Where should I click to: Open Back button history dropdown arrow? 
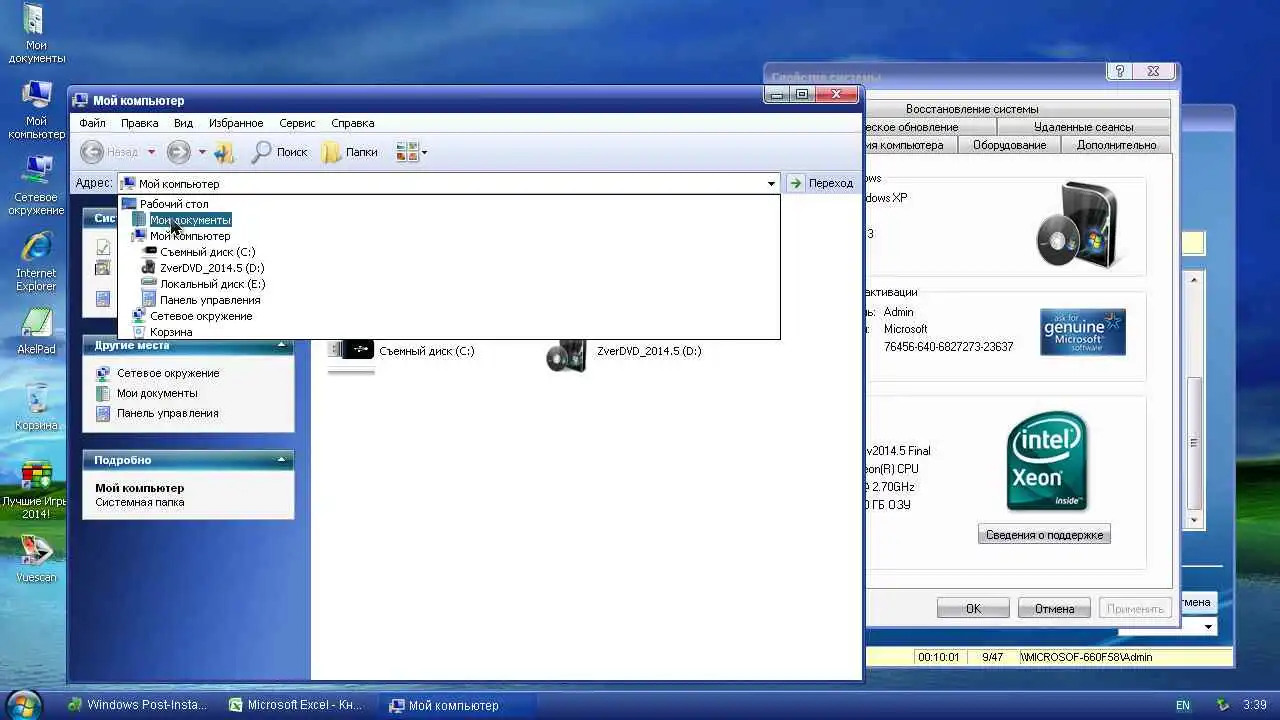(x=151, y=152)
